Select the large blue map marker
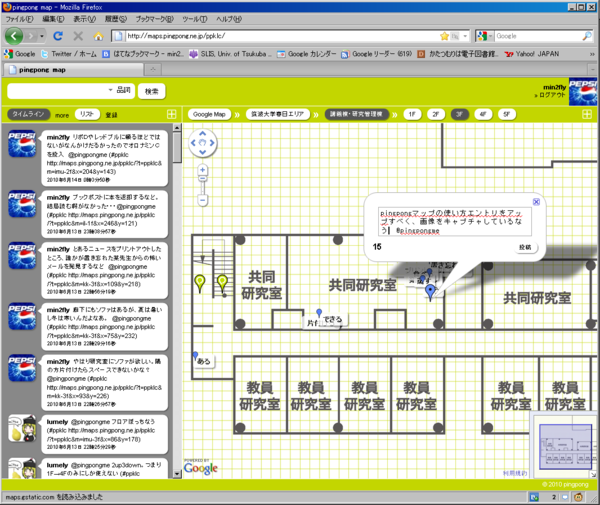 pos(430,293)
